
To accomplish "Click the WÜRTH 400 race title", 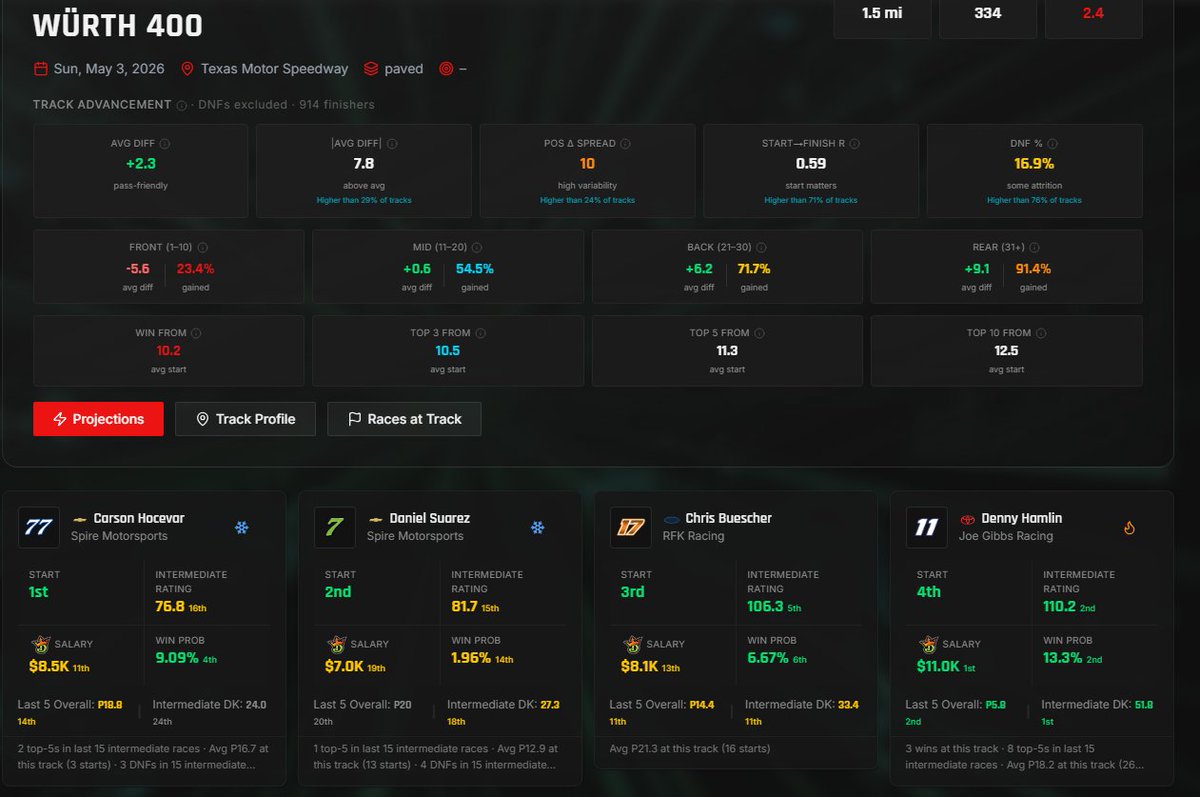I will [x=118, y=26].
